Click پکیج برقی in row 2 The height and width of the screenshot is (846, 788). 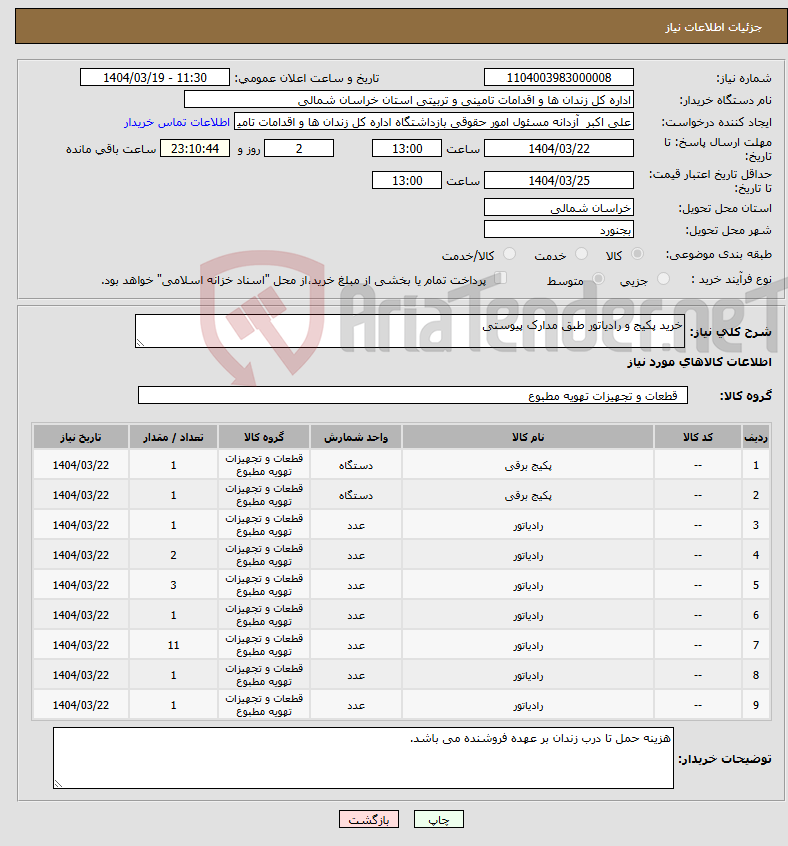click(528, 495)
